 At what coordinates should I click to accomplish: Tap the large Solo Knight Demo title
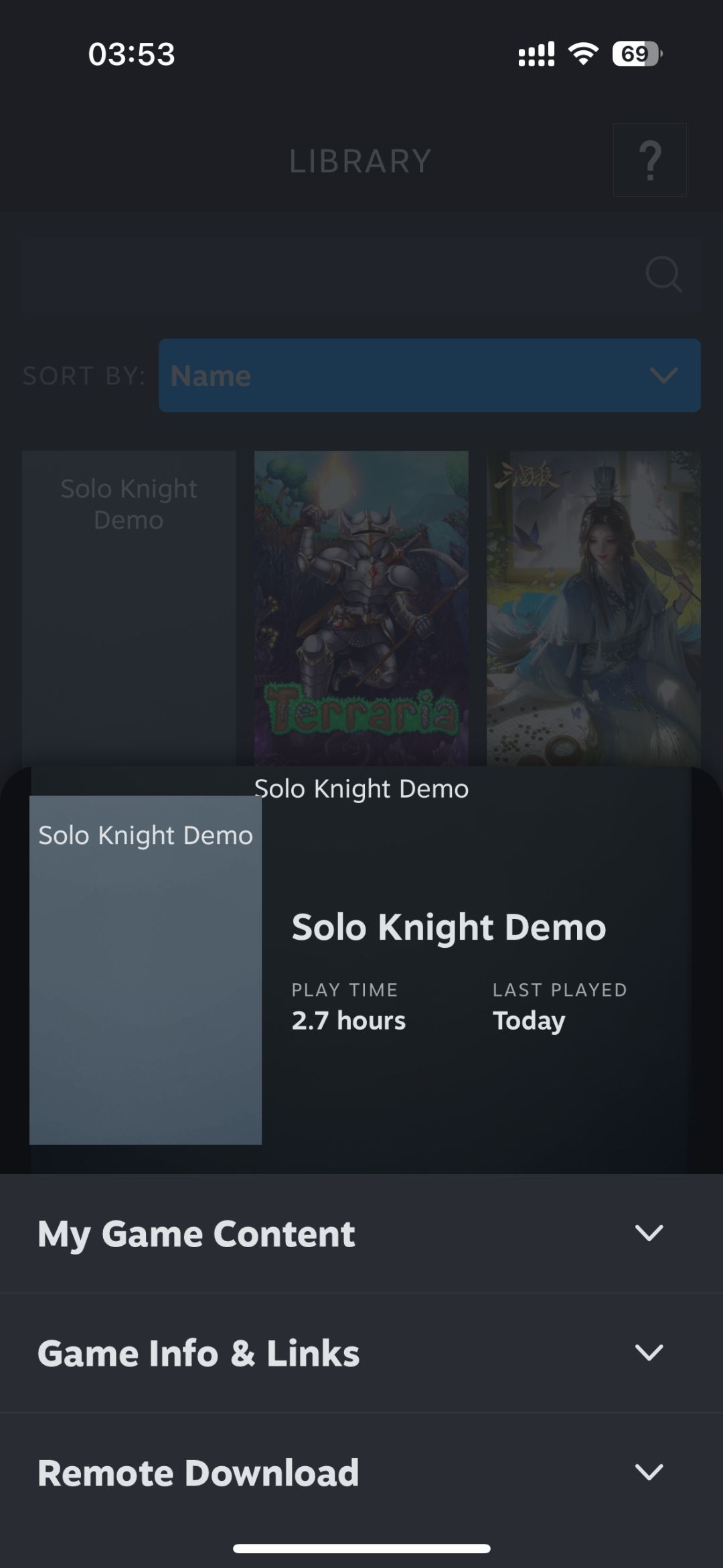coord(449,928)
